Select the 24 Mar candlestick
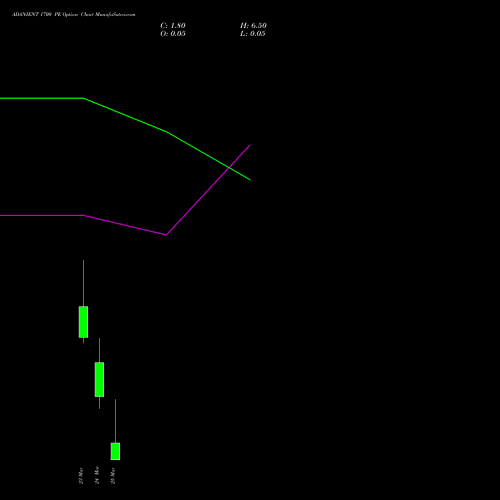 click(99, 379)
